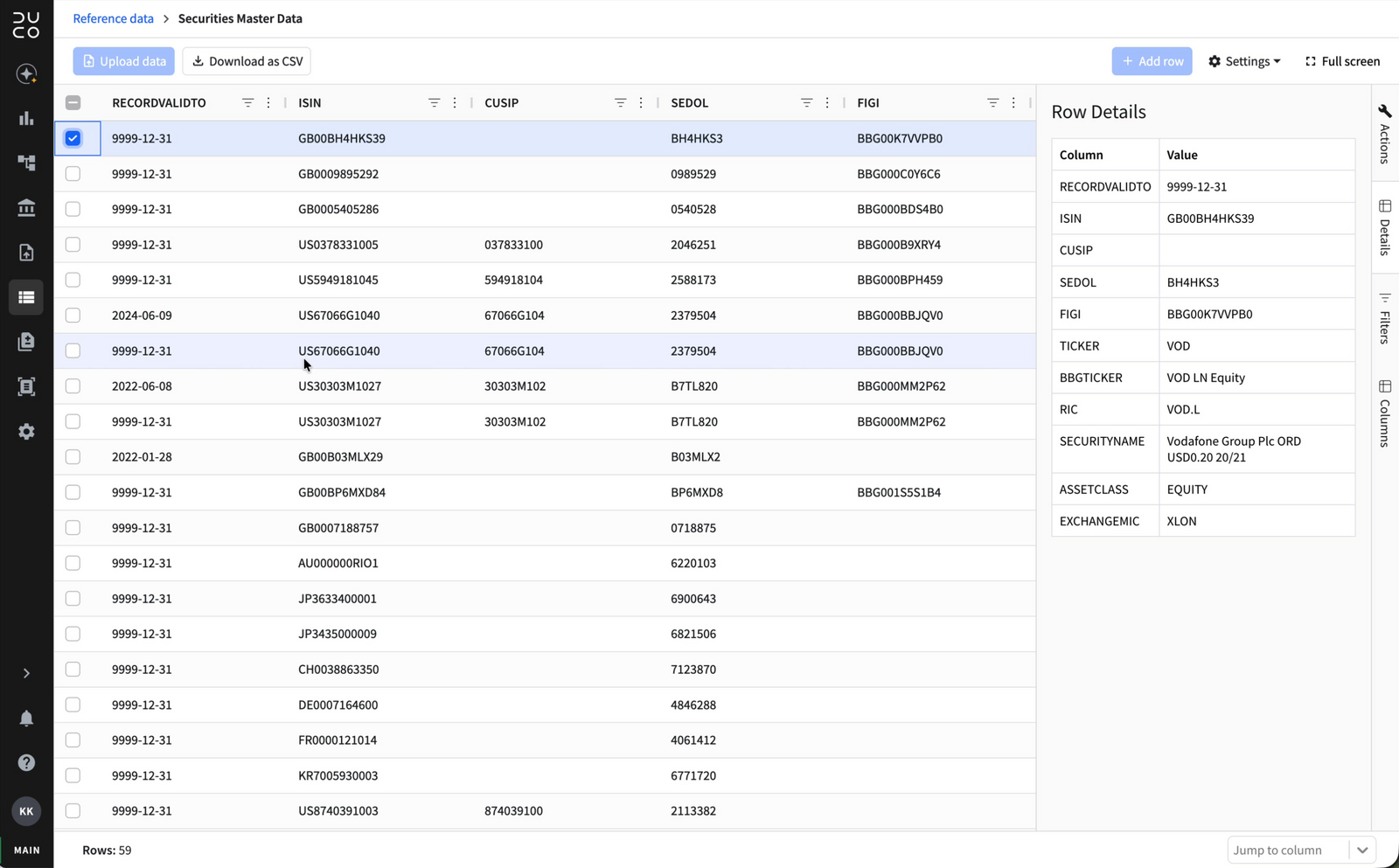Check the US0378331005 row checkbox
The image size is (1399, 868).
point(73,245)
